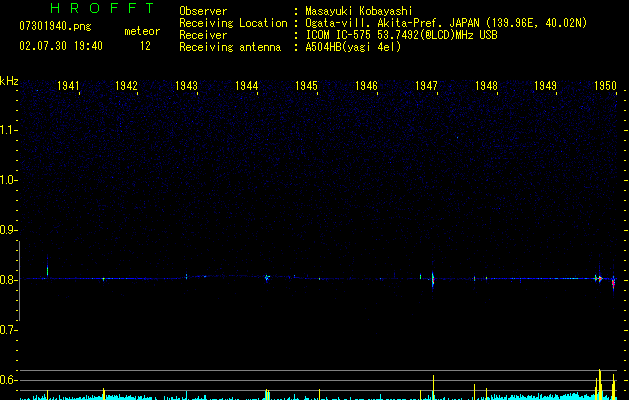Click the red-pink echo right of the 1950 tick
This screenshot has height=400, width=629.
point(613,283)
